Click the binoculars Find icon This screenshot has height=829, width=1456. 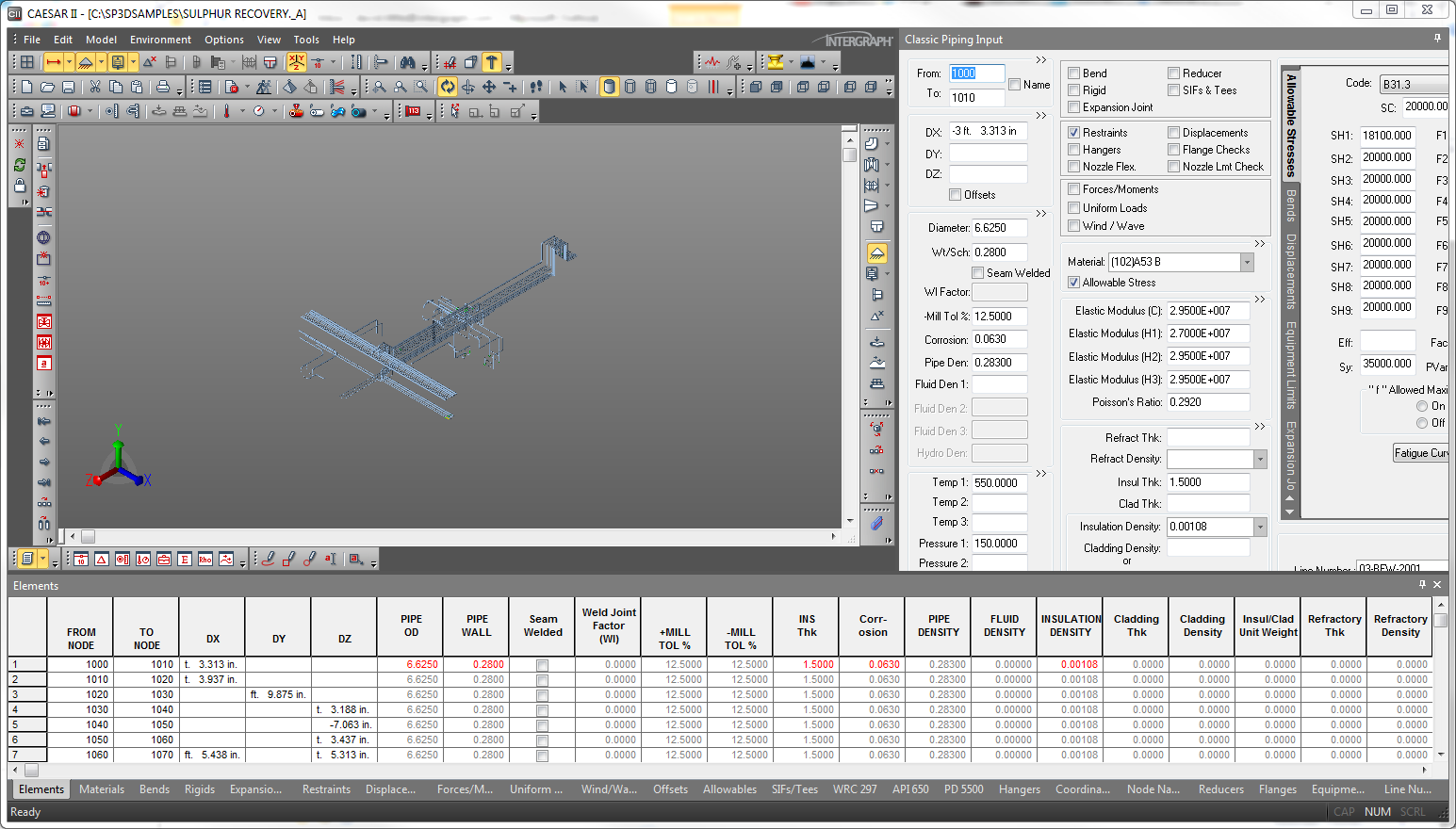click(407, 62)
